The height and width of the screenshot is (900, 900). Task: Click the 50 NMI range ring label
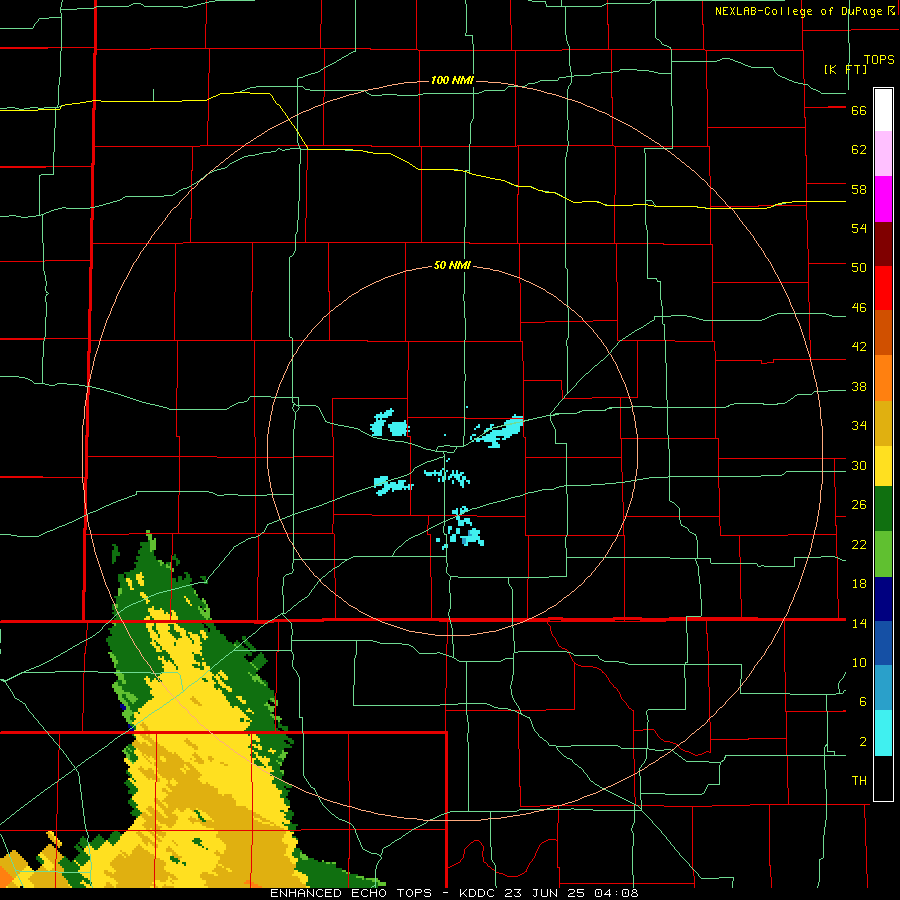[x=452, y=265]
